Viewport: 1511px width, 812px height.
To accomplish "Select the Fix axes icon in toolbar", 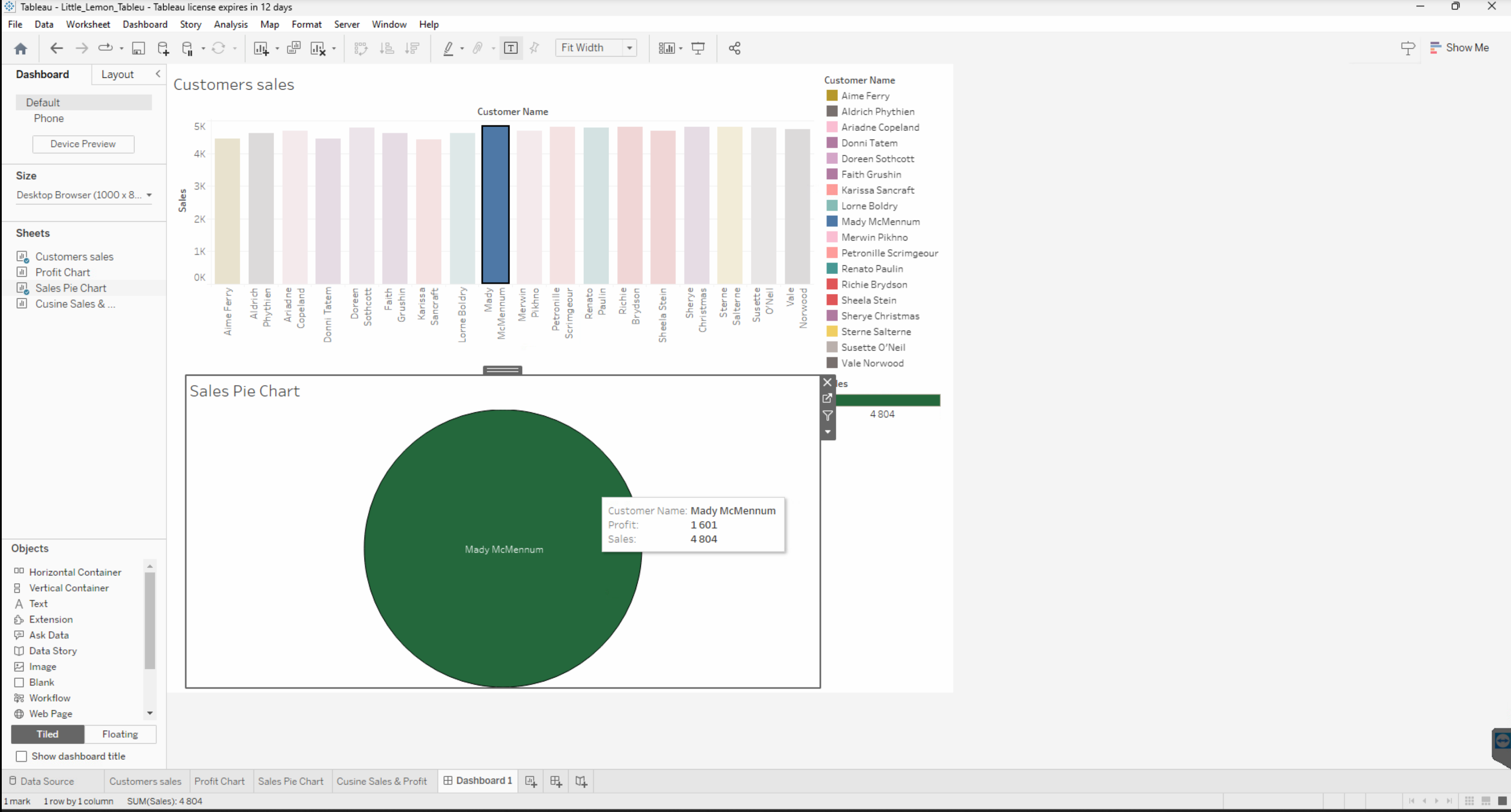I will 534,47.
